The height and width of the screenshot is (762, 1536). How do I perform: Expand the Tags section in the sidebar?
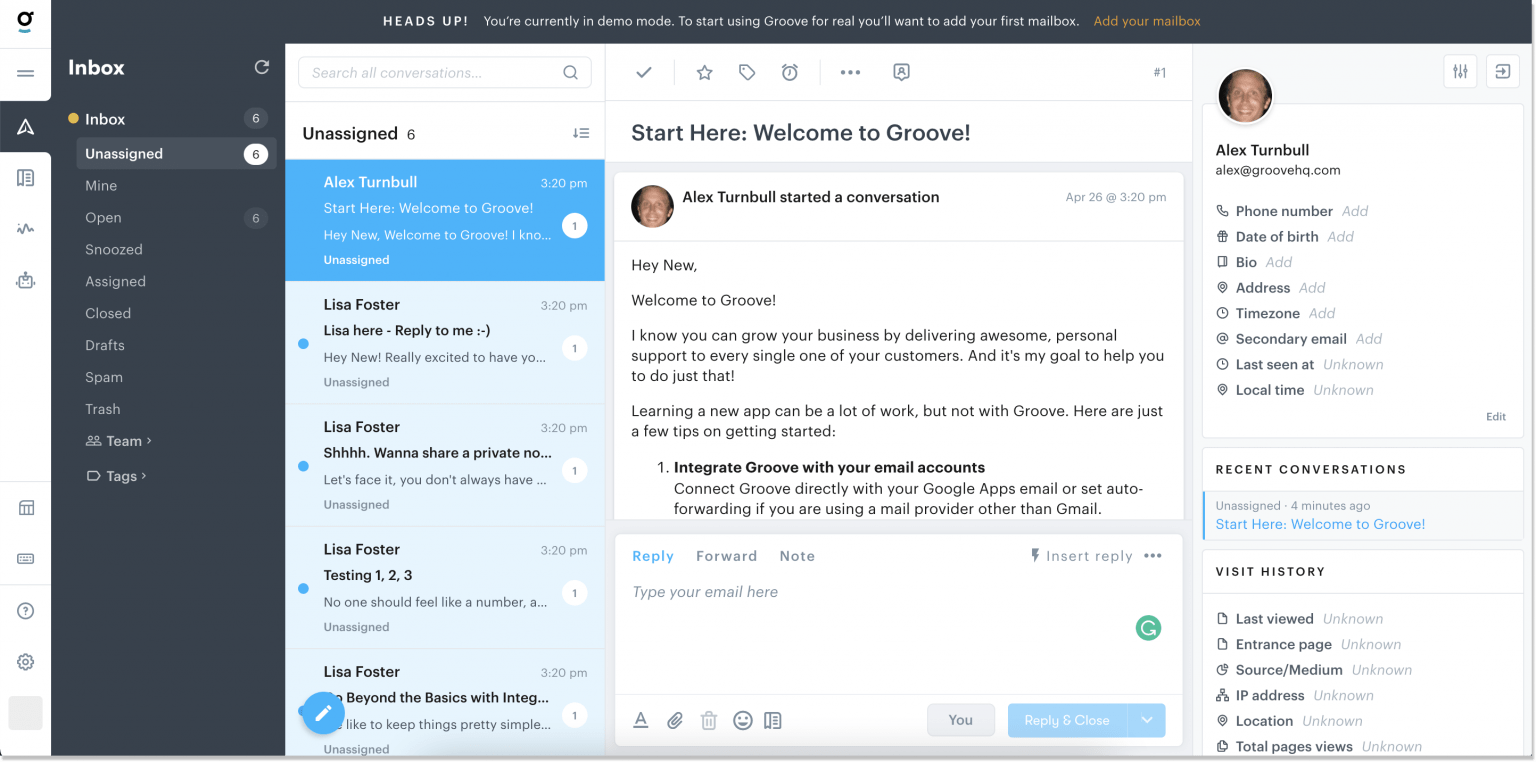116,476
